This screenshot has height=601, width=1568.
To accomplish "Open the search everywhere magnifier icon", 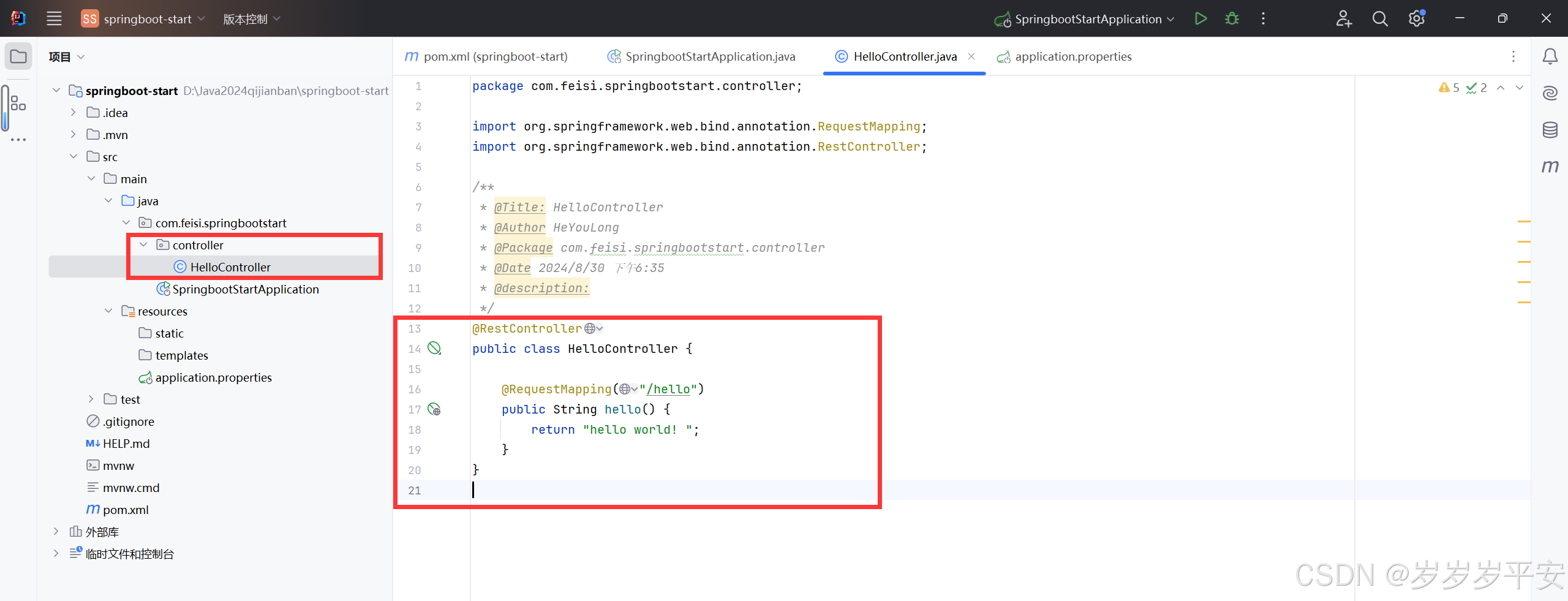I will (1379, 19).
